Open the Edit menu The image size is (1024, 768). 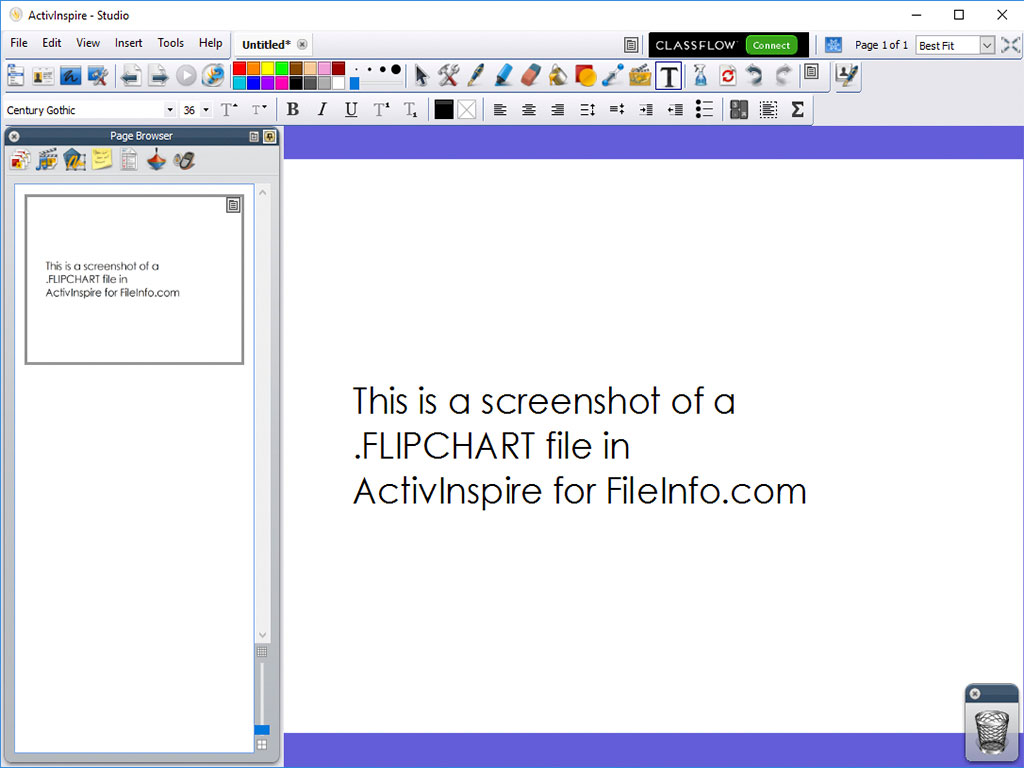(52, 43)
